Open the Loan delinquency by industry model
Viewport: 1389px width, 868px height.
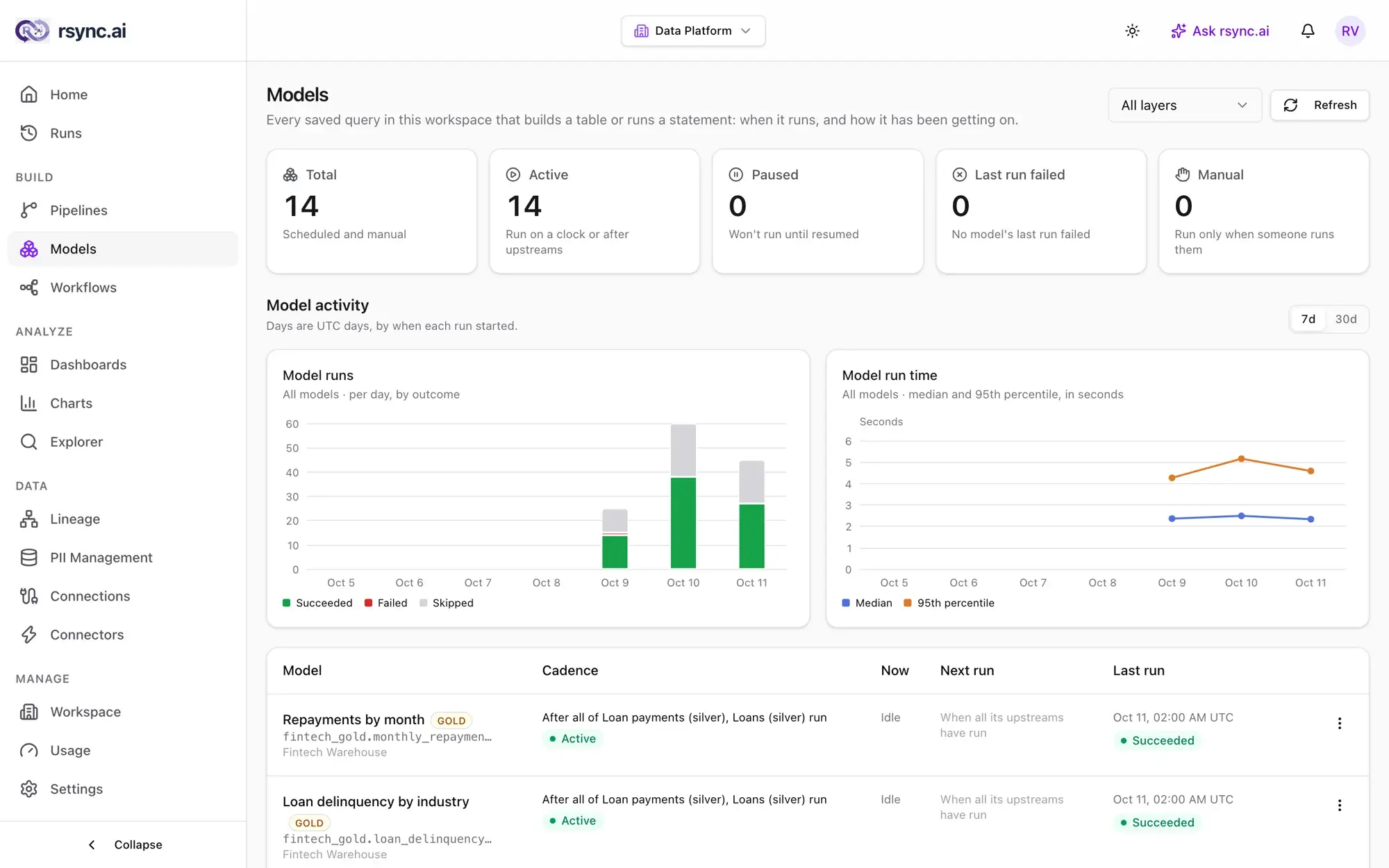coord(376,801)
